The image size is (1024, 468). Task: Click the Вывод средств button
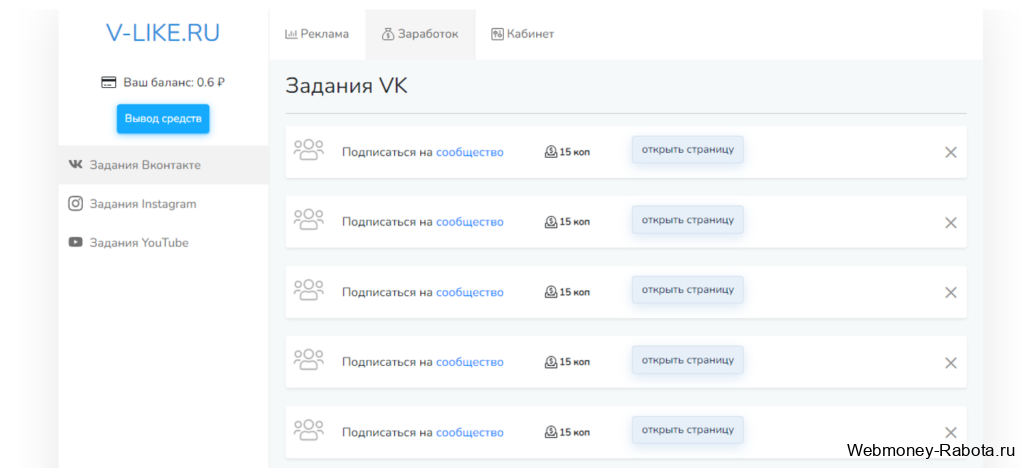pyautogui.click(x=163, y=119)
